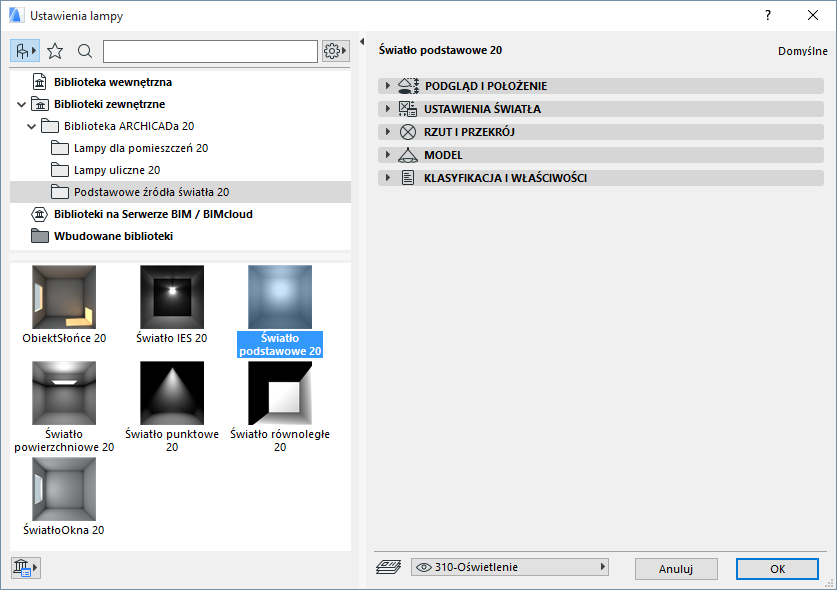The height and width of the screenshot is (590, 837).
Task: Open the settings gear menu
Action: [x=334, y=50]
